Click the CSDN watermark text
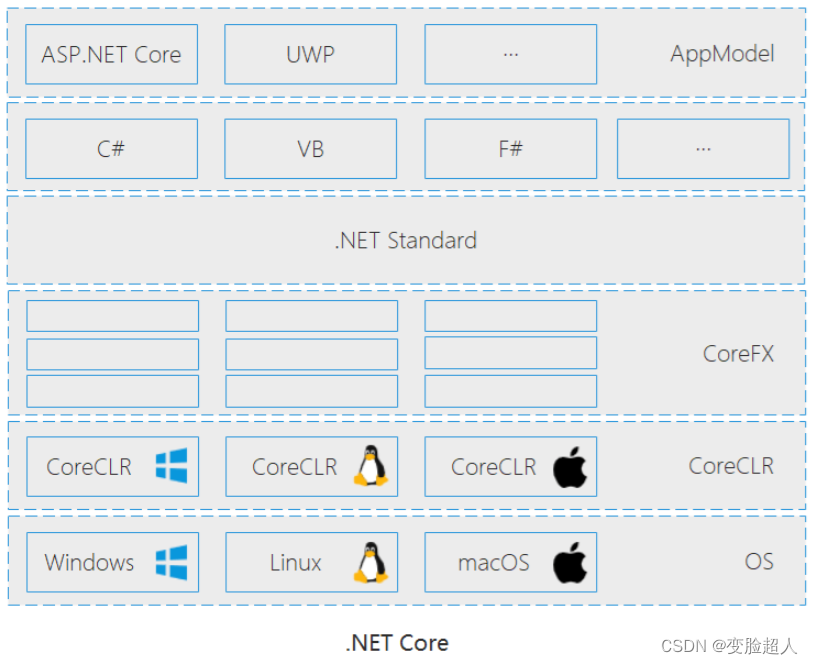The height and width of the screenshot is (664, 813). pyautogui.click(x=729, y=646)
